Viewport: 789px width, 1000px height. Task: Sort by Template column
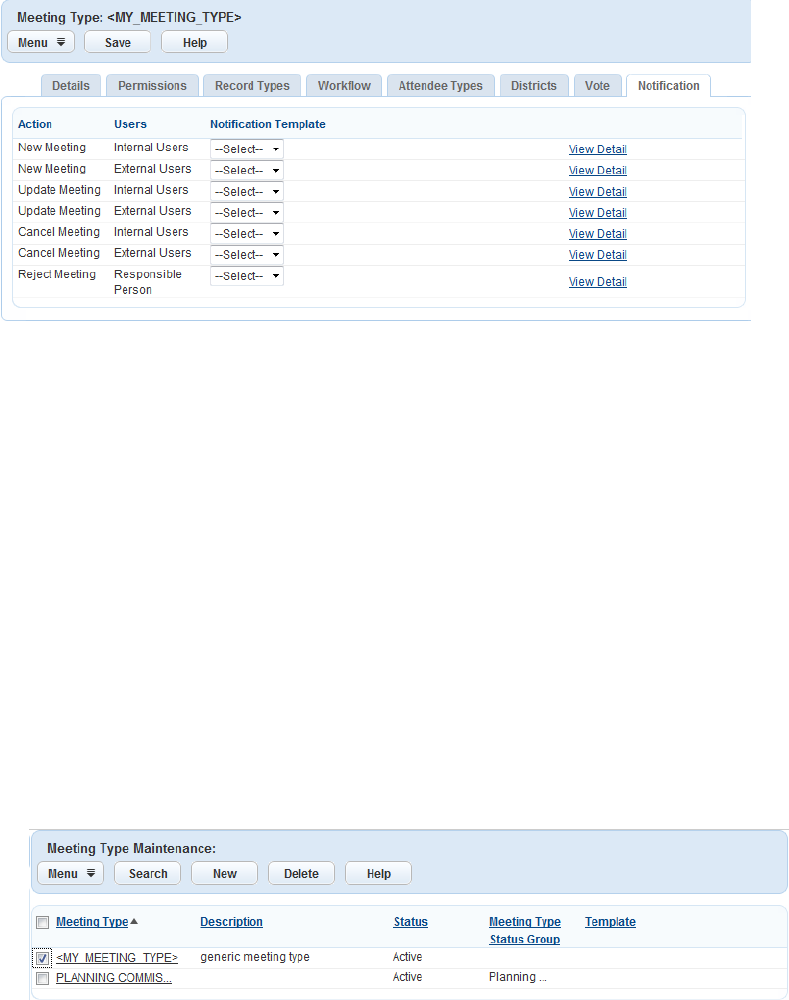coord(610,922)
